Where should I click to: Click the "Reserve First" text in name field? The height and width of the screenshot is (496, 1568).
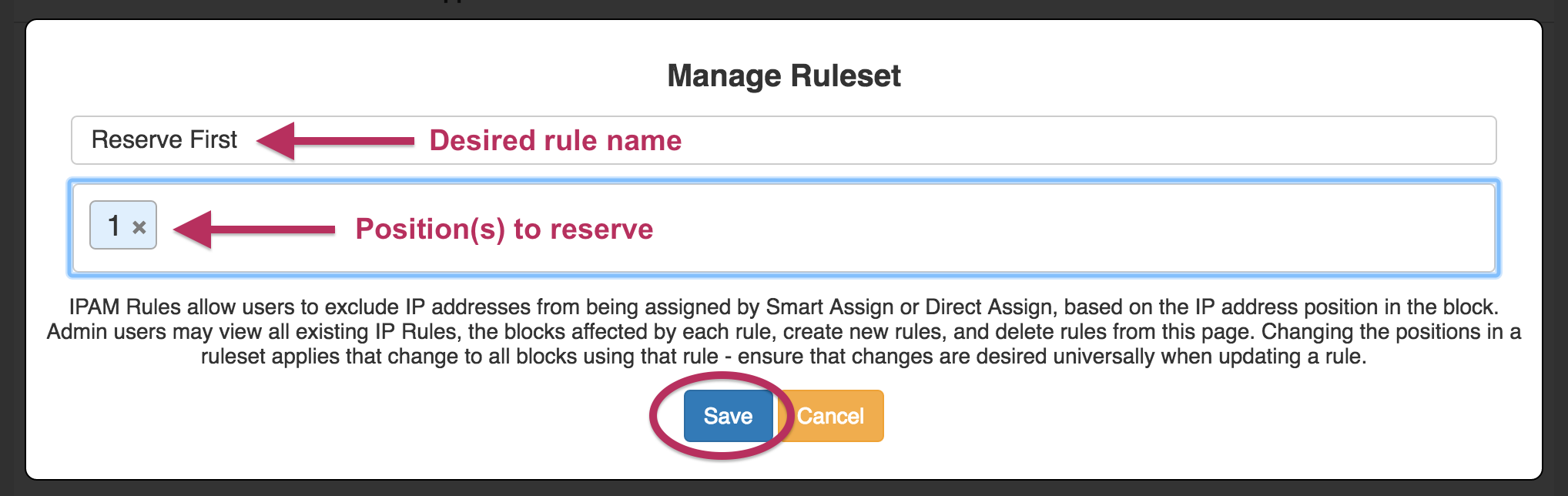[164, 140]
